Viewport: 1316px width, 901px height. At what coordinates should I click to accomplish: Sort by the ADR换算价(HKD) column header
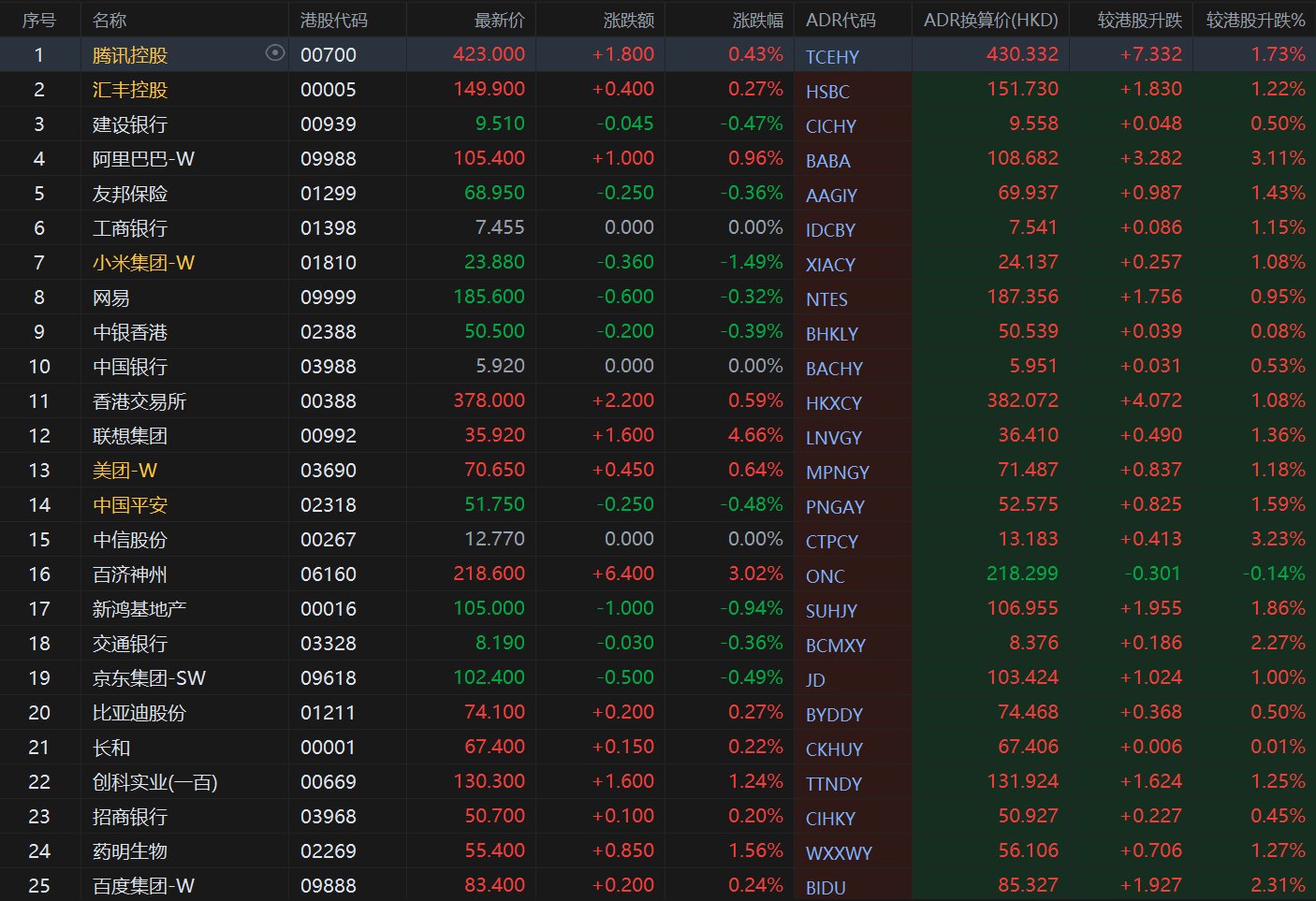click(x=991, y=20)
